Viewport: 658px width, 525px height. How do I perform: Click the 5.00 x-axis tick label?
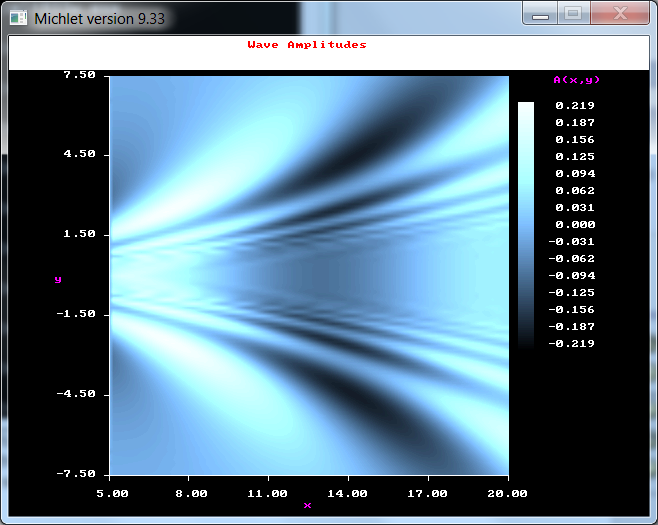tap(112, 493)
